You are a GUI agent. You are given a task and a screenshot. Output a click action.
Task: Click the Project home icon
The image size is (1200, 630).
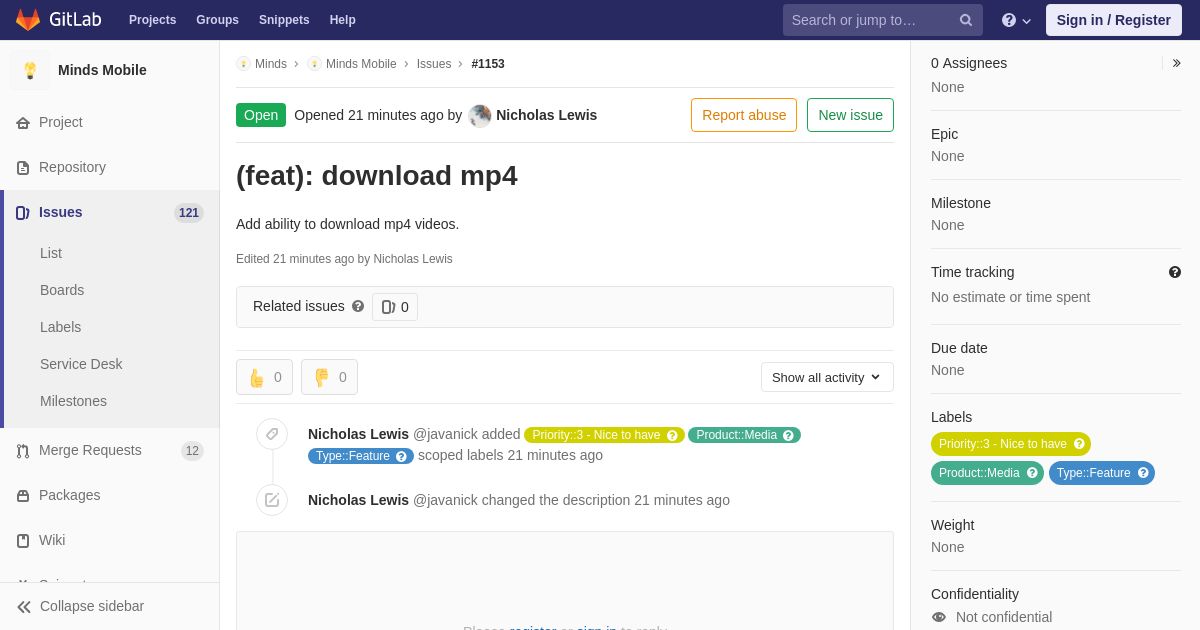coord(23,123)
